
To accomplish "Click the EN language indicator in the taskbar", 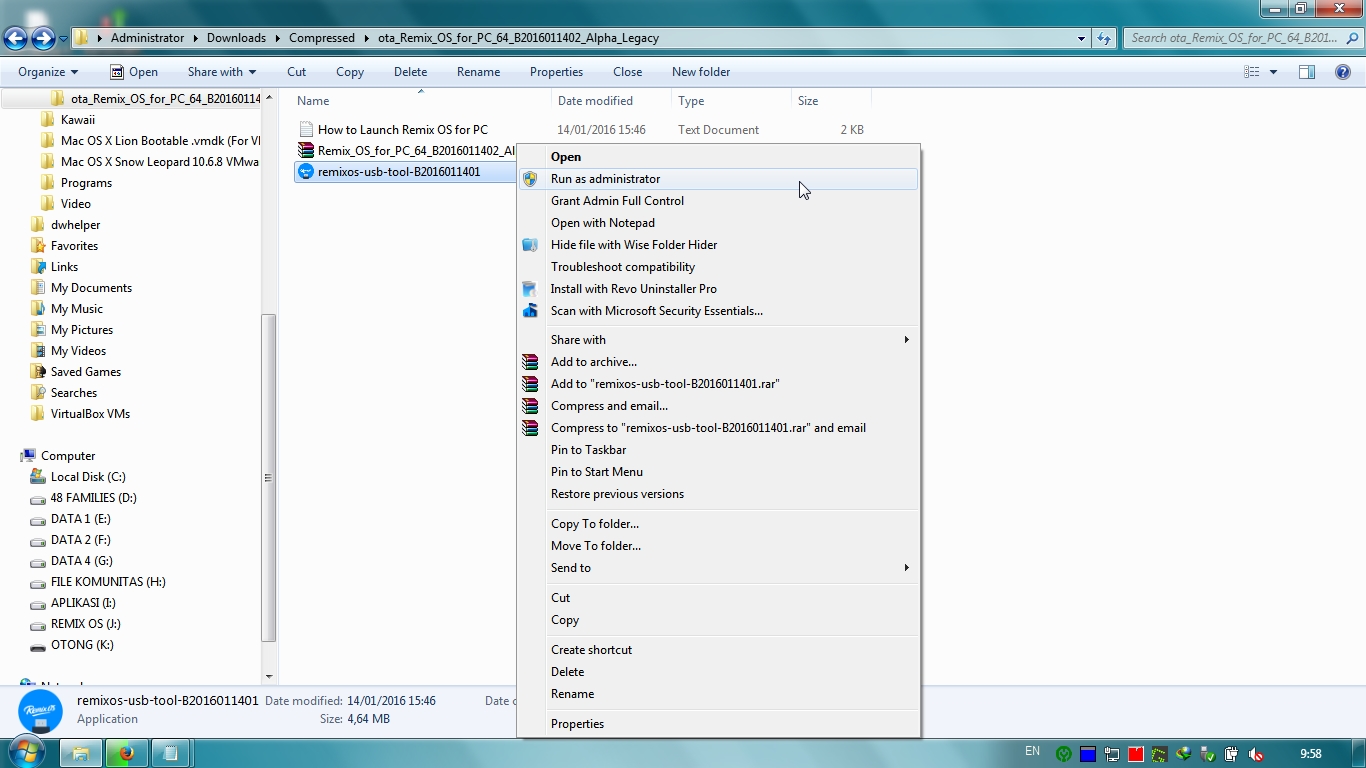I will pyautogui.click(x=1032, y=752).
